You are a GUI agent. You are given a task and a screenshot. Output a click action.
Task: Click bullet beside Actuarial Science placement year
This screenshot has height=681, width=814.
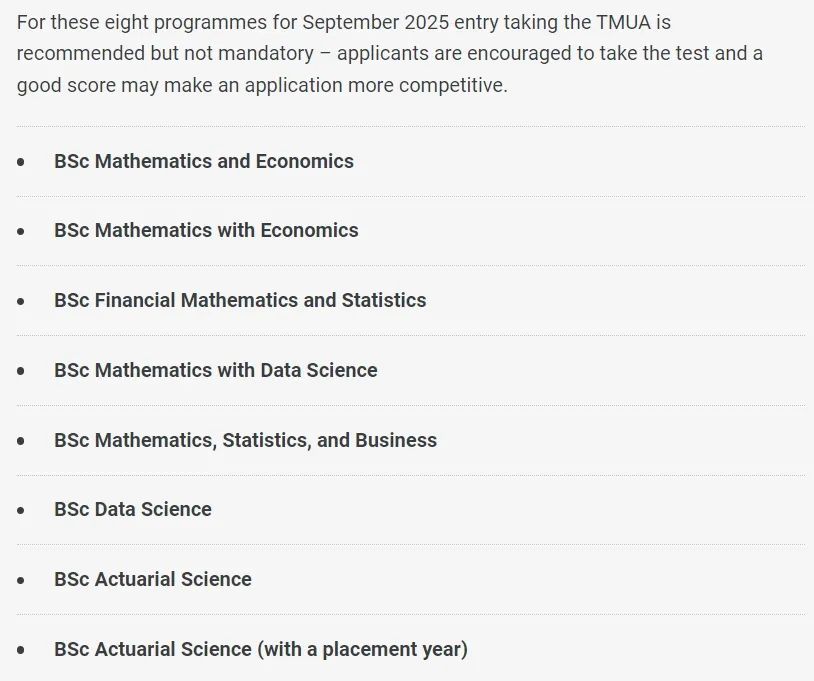point(21,650)
